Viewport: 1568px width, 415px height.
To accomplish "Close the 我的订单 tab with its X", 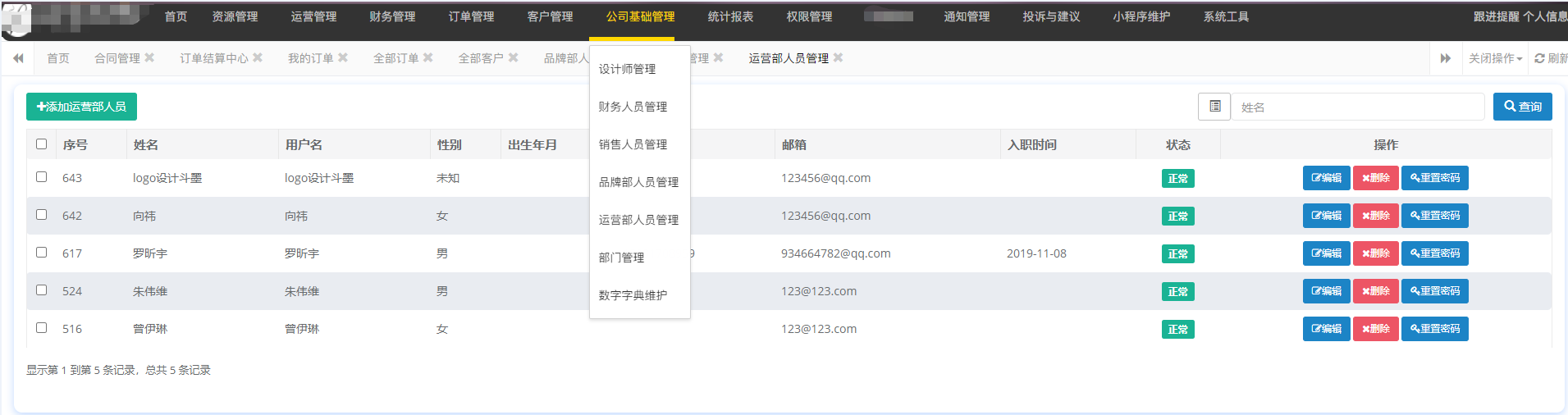I will click(343, 57).
